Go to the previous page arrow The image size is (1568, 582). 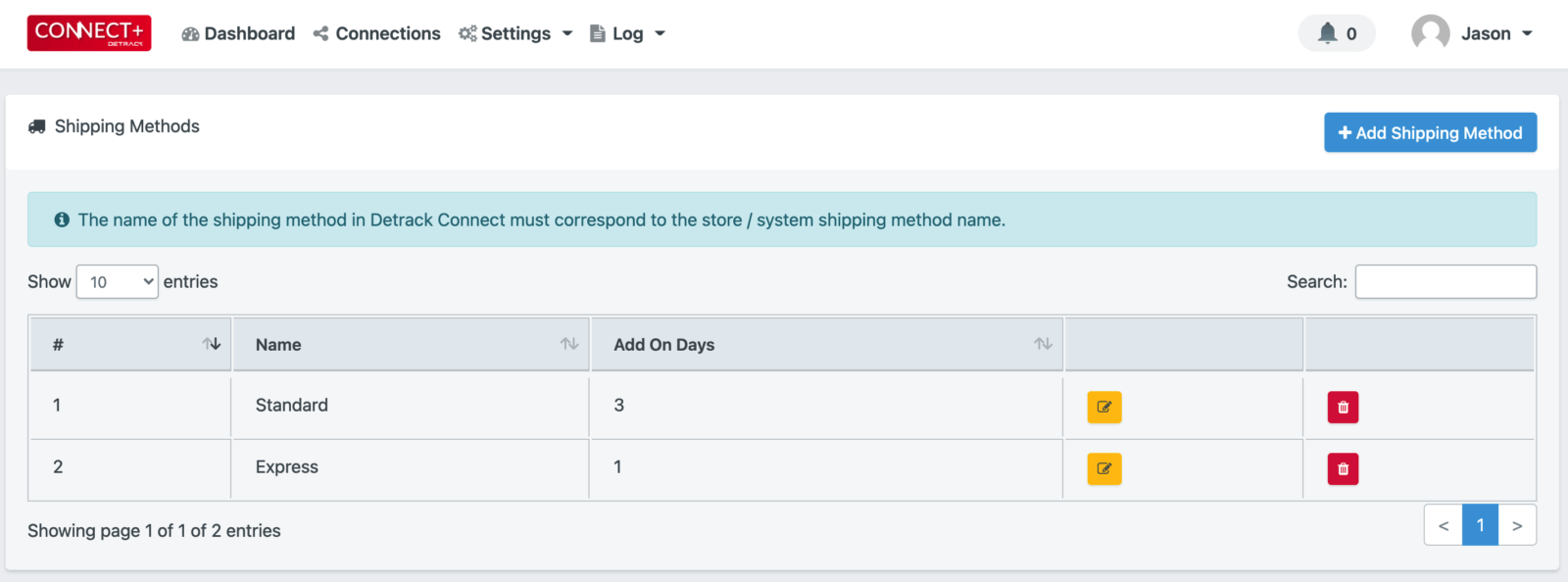click(1444, 525)
